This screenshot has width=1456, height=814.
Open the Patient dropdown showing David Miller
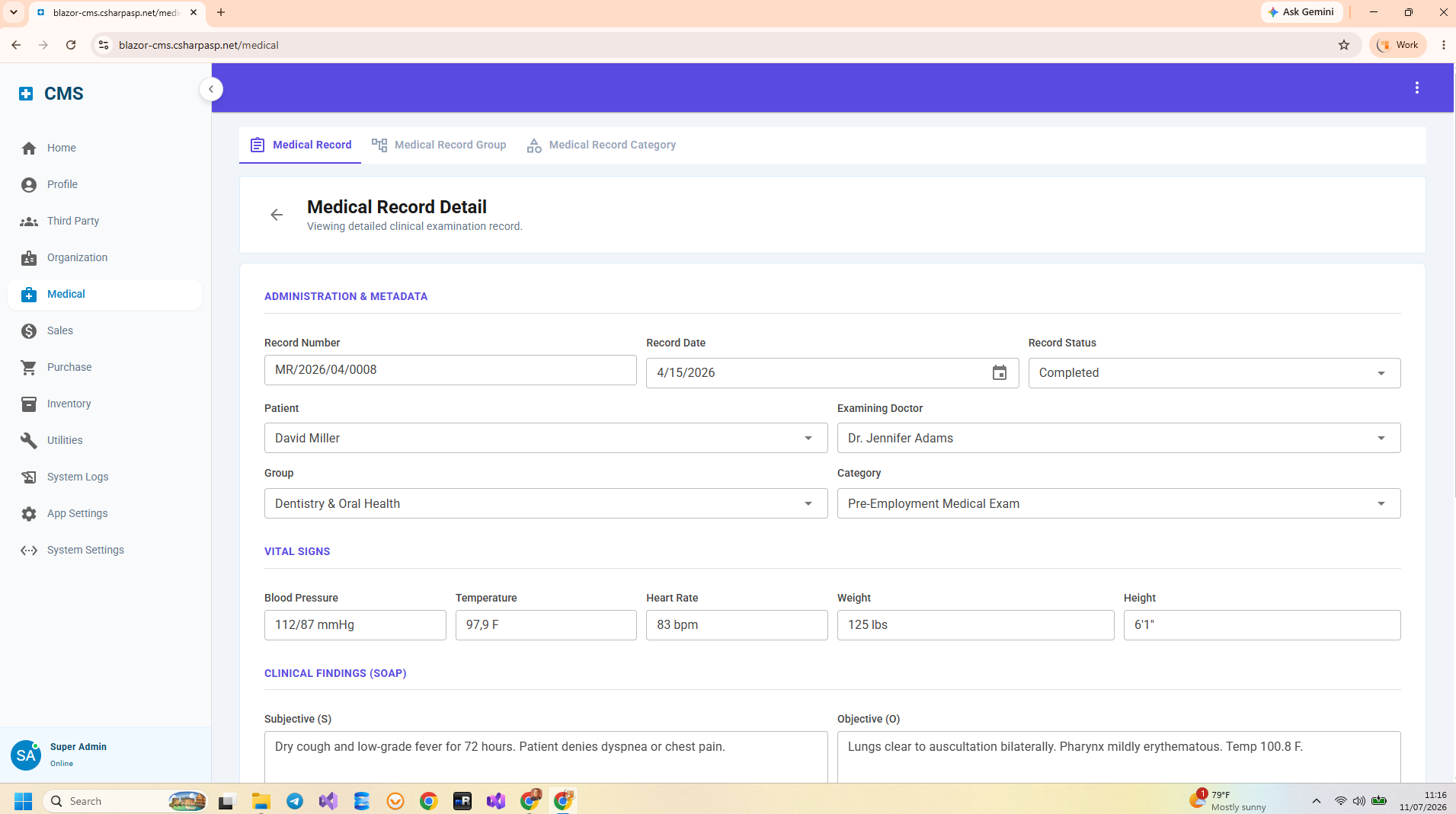546,438
